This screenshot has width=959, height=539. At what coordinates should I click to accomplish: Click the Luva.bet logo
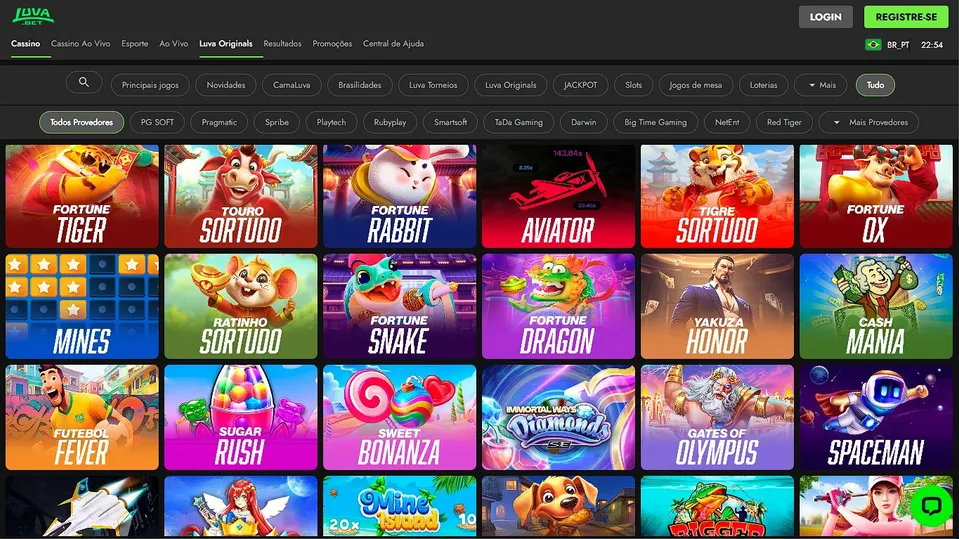pos(33,16)
